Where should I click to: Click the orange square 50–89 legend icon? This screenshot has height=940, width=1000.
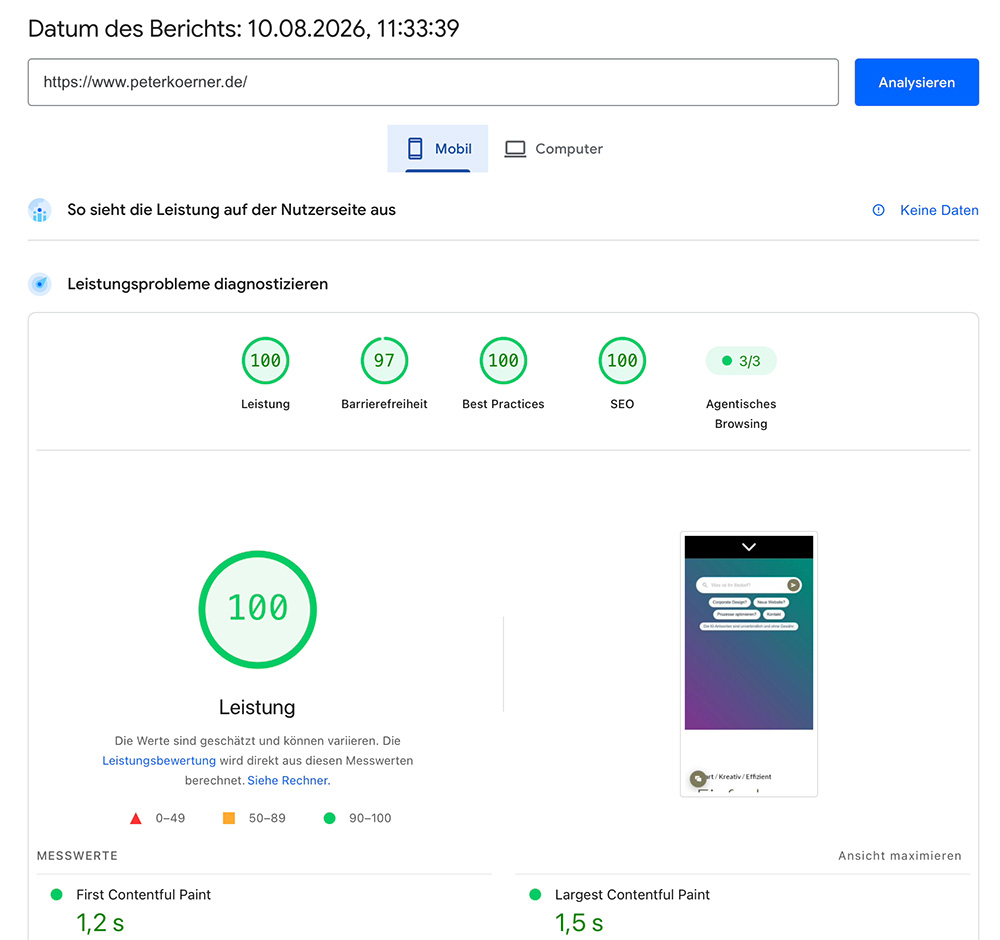[228, 818]
